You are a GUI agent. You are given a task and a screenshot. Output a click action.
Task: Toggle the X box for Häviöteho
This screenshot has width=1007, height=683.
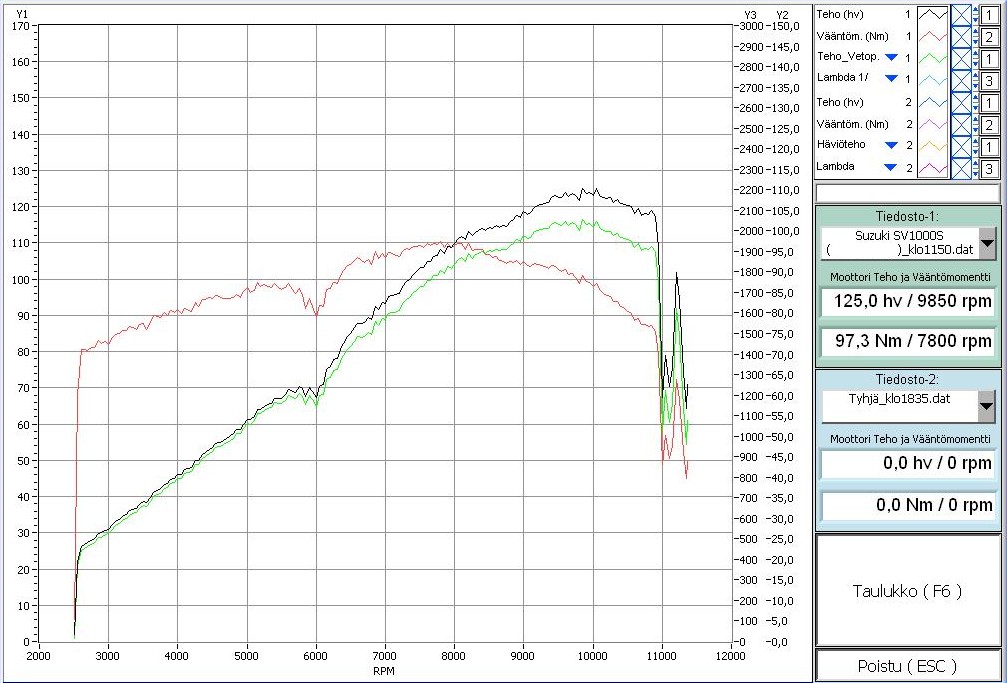coord(961,146)
